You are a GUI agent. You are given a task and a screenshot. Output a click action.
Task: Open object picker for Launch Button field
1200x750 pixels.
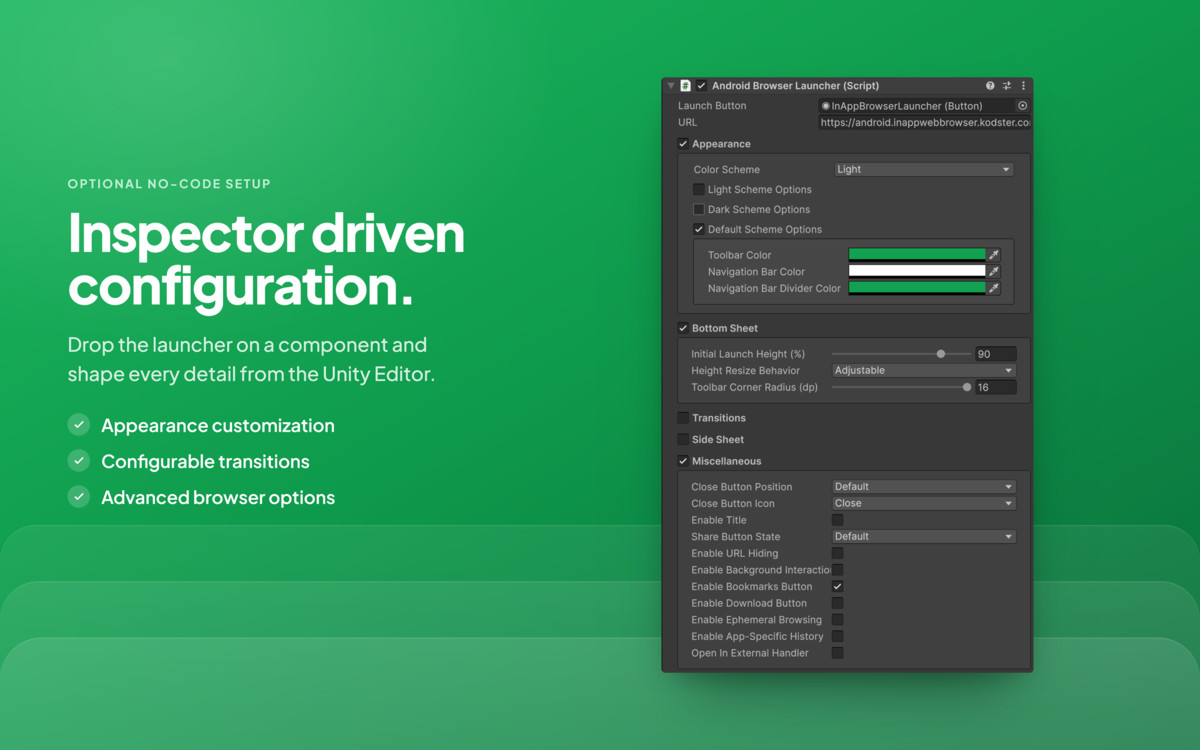click(1022, 106)
